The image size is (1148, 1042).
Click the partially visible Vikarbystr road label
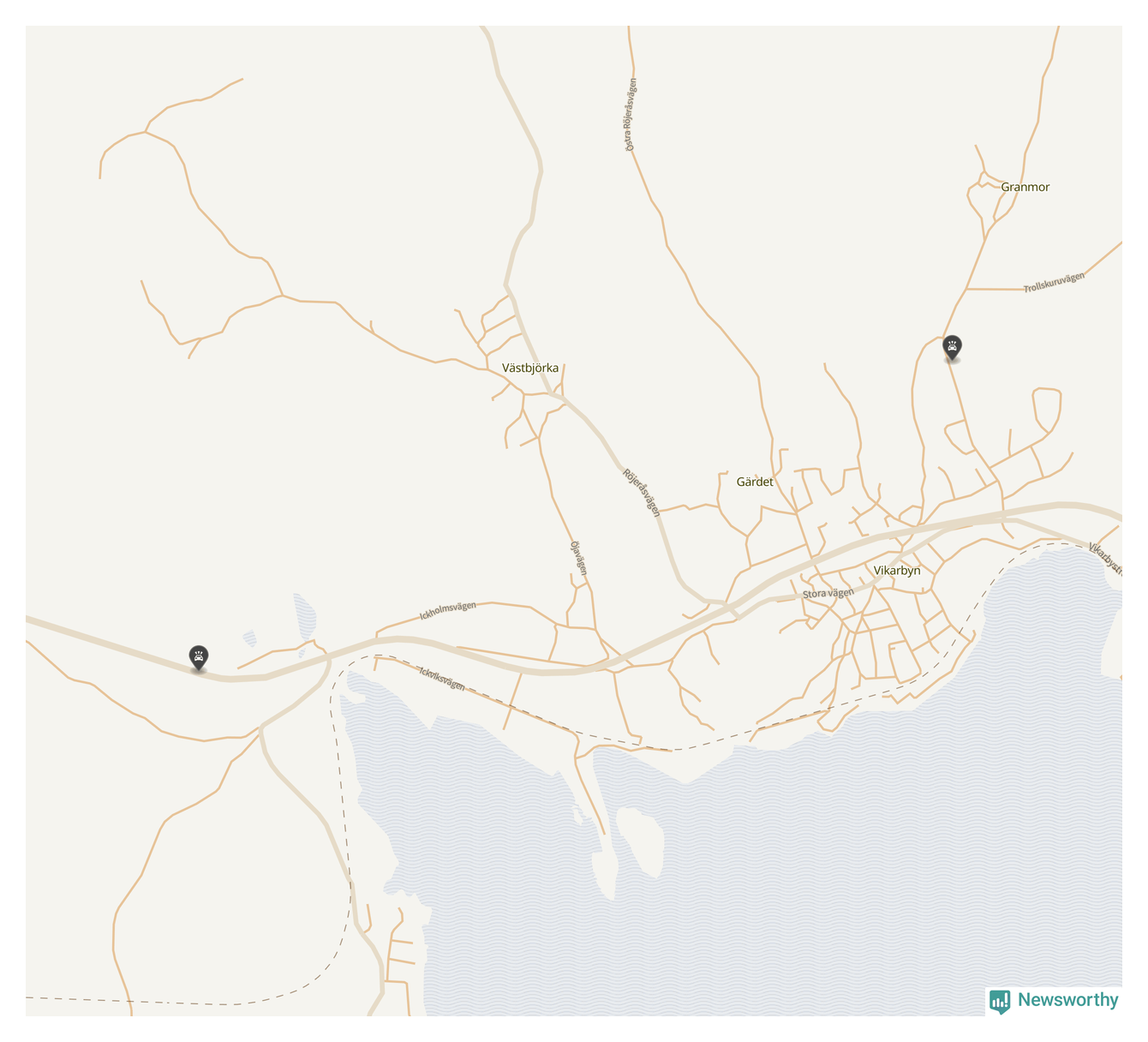(1105, 558)
